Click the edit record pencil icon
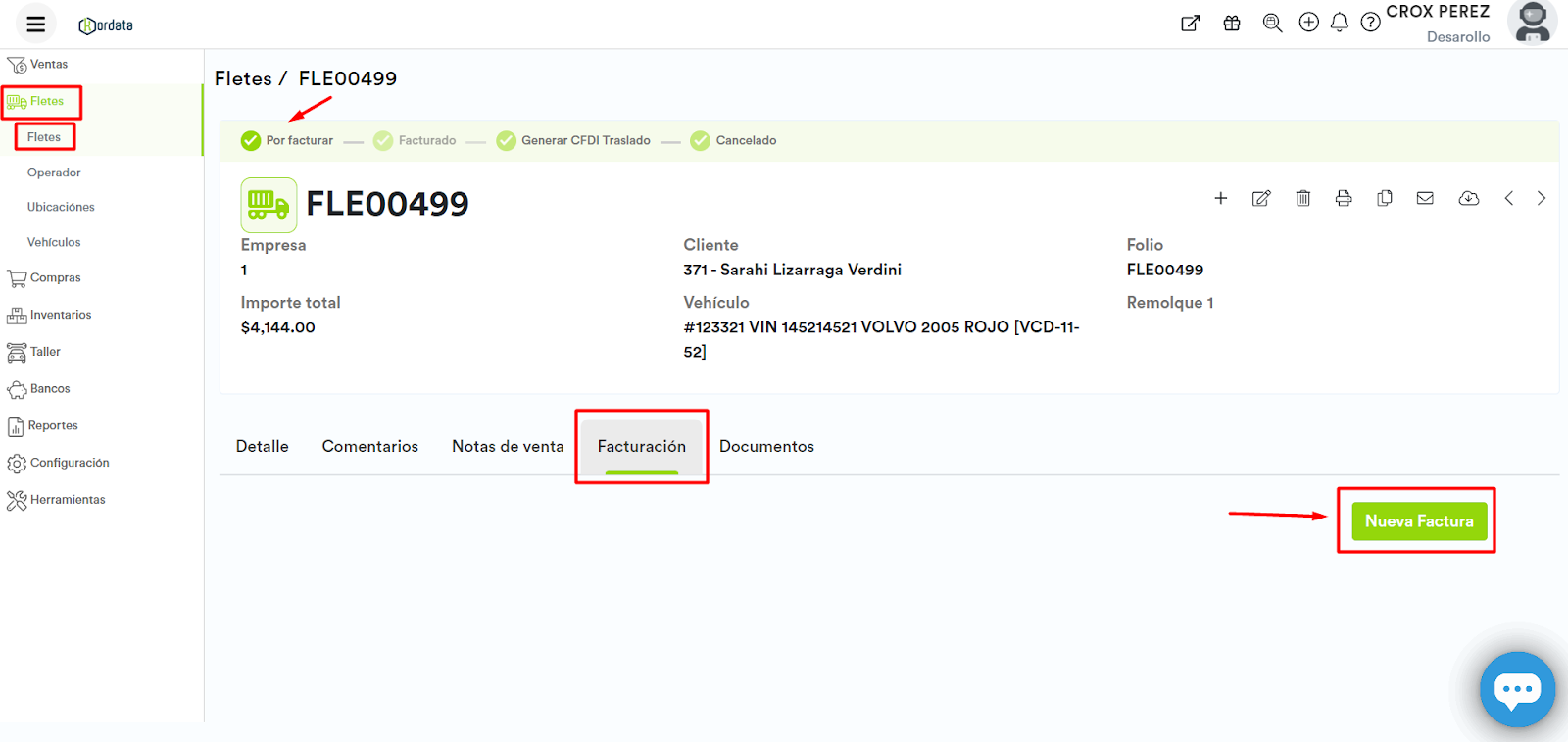The width and height of the screenshot is (1568, 742). (x=1261, y=199)
